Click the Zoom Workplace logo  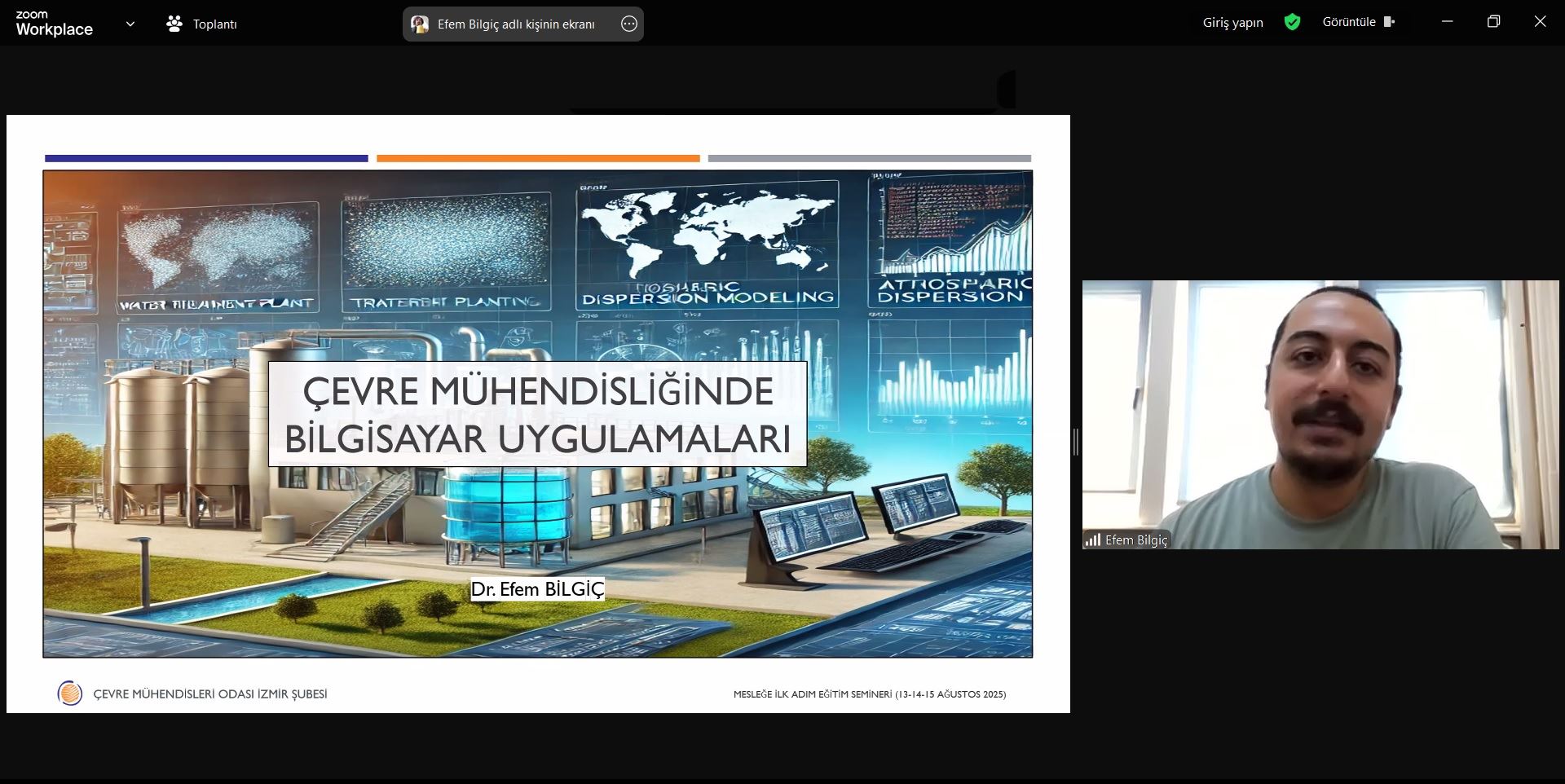click(x=54, y=24)
